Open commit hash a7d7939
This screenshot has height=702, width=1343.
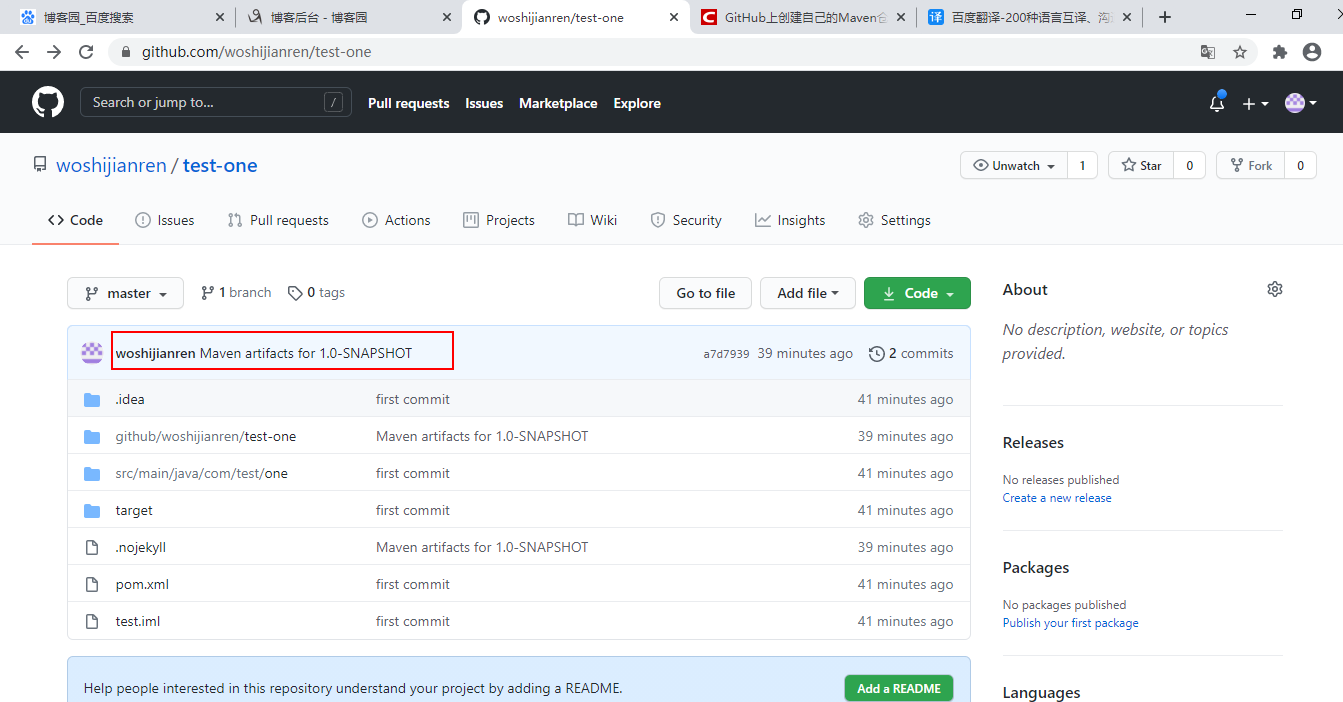pyautogui.click(x=726, y=354)
